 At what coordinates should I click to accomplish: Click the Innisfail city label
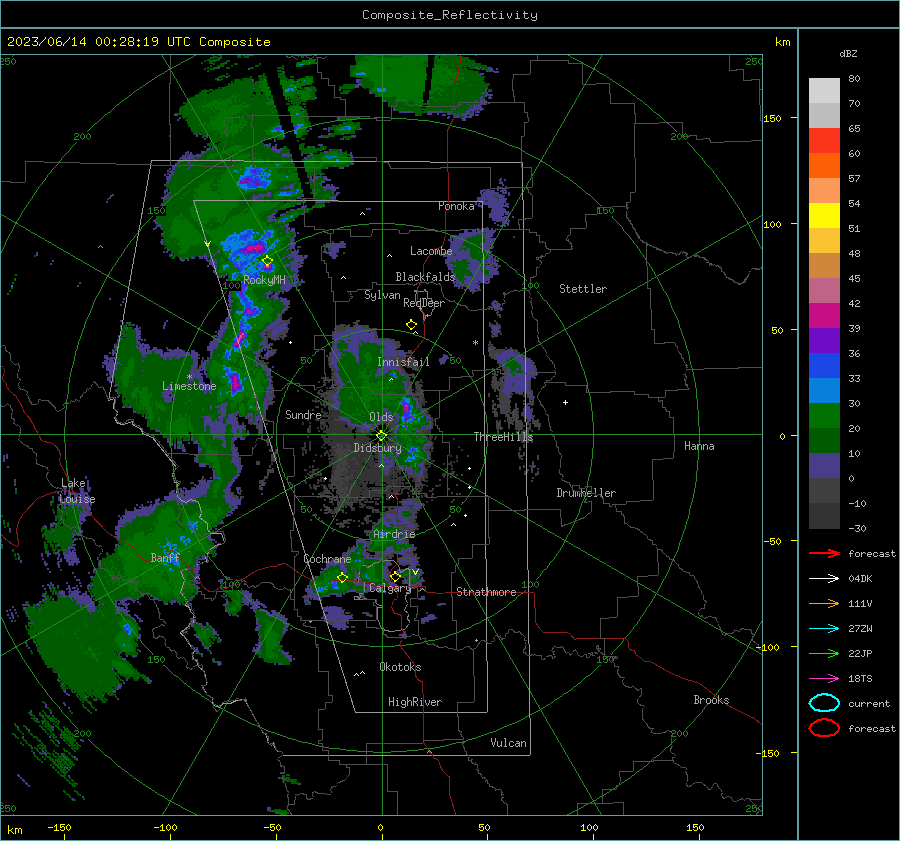(403, 362)
